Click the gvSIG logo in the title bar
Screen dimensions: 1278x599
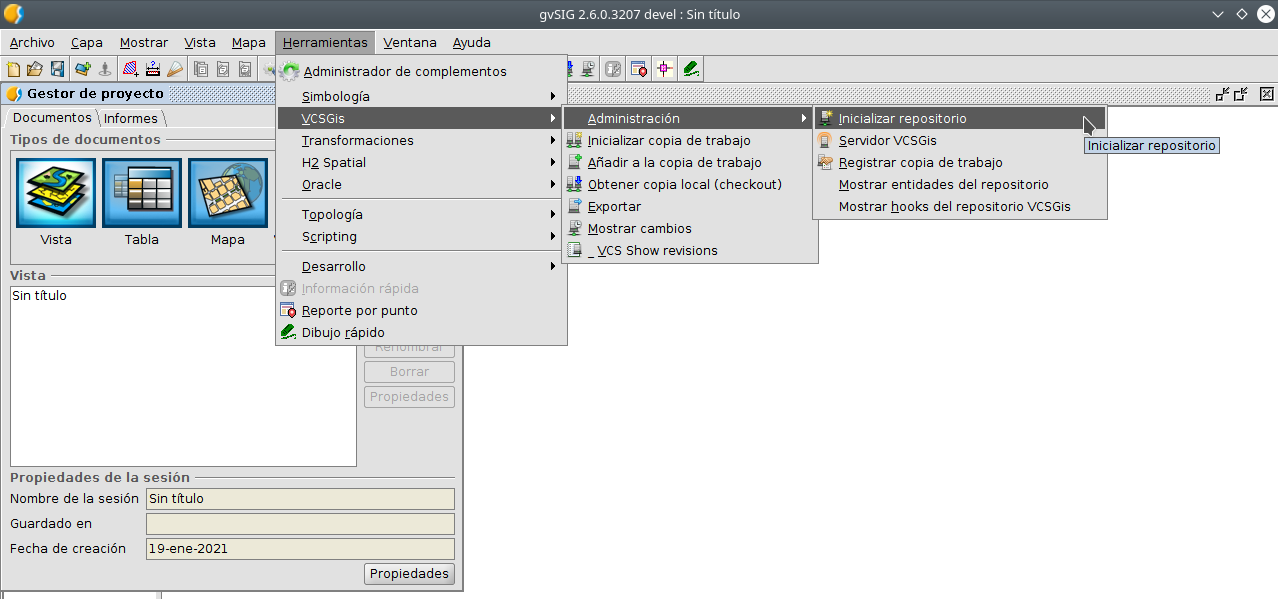tap(13, 14)
